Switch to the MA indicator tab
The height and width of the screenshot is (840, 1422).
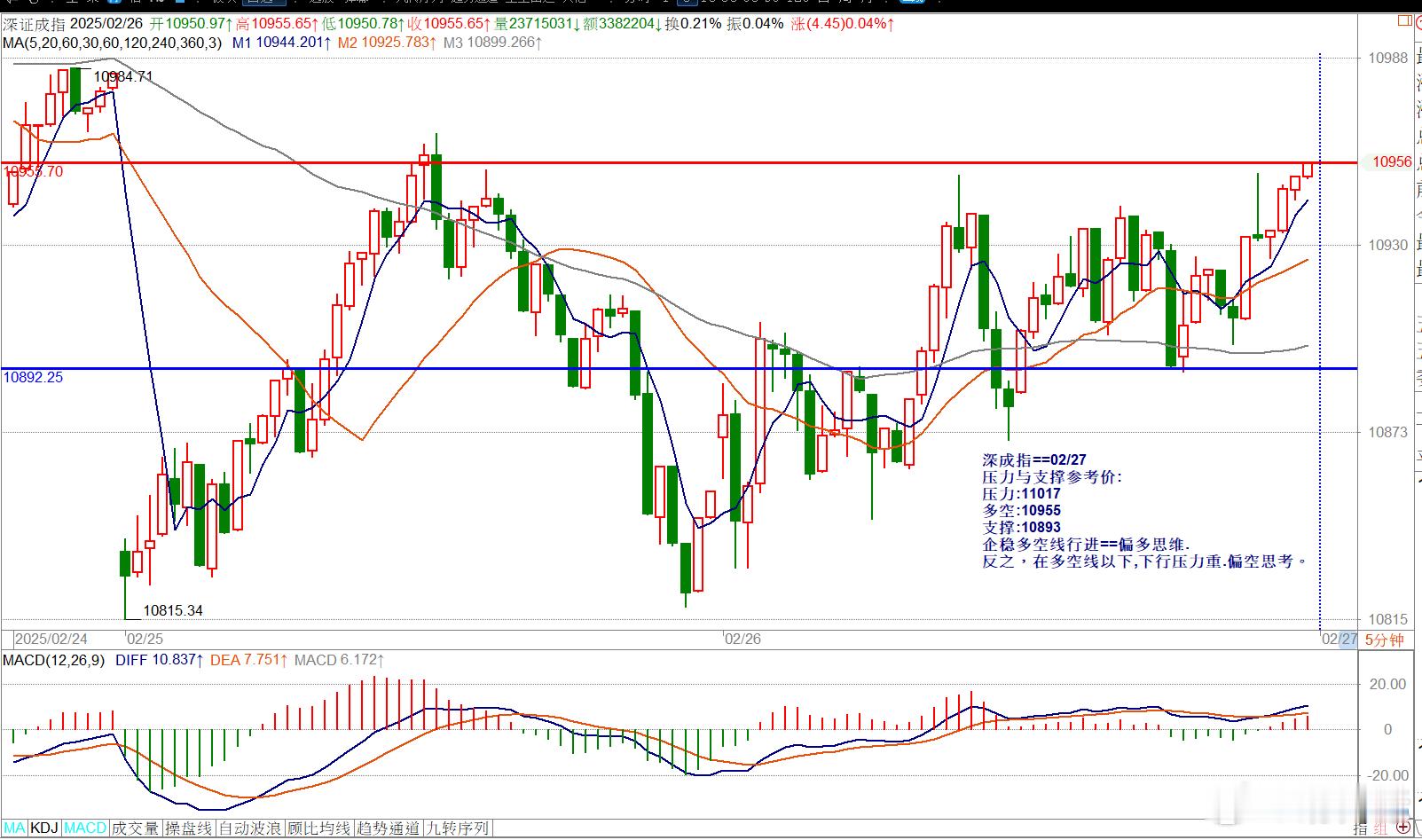click(15, 828)
